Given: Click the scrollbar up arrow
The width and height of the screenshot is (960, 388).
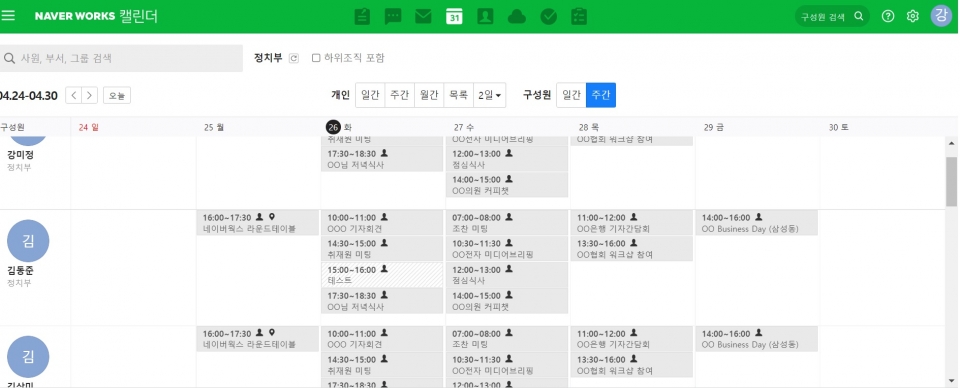Looking at the screenshot, I should tap(951, 143).
